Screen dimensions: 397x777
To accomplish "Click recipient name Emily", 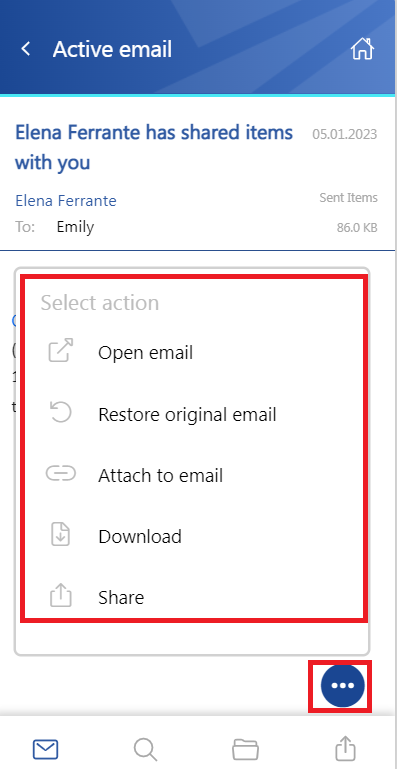I will 75,227.
